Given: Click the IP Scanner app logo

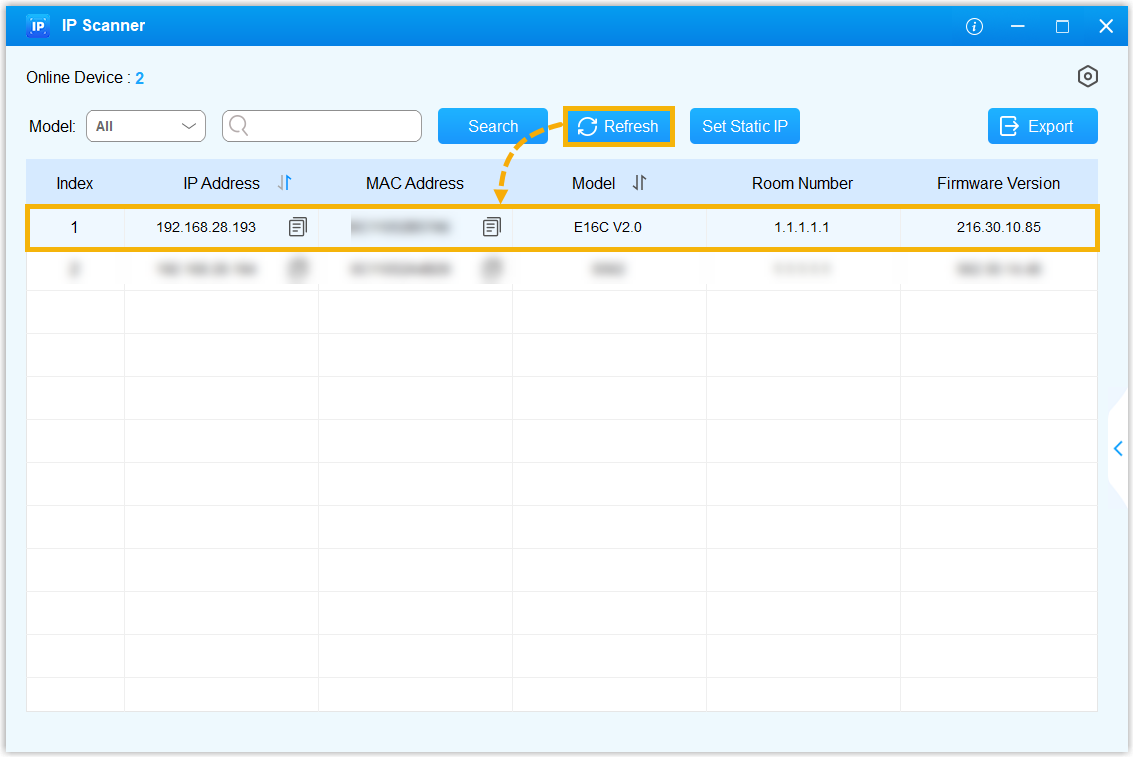Looking at the screenshot, I should (x=38, y=26).
